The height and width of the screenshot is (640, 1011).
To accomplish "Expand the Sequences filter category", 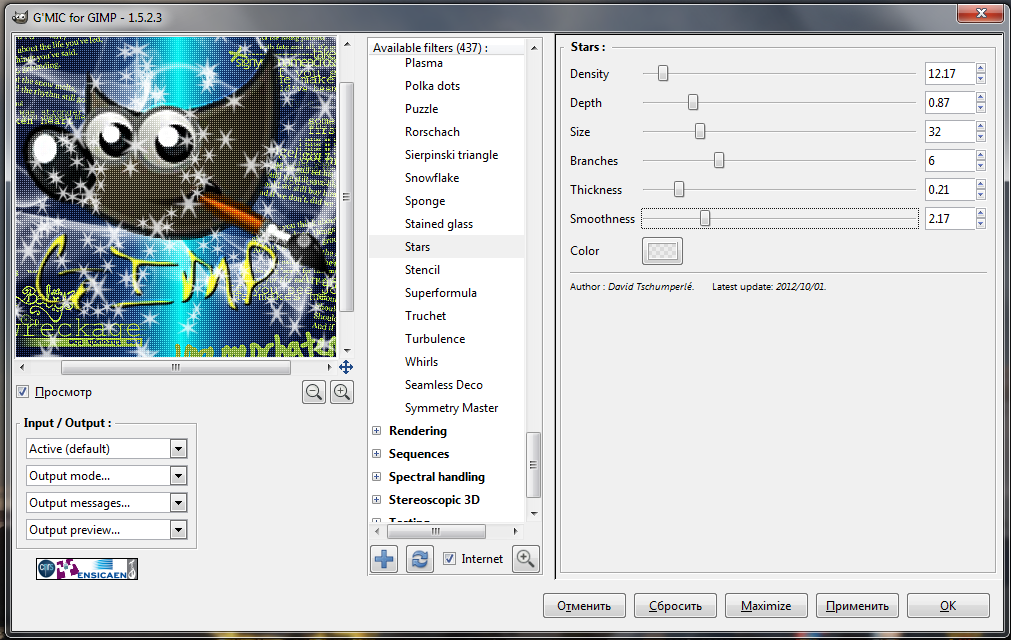I will coord(377,454).
